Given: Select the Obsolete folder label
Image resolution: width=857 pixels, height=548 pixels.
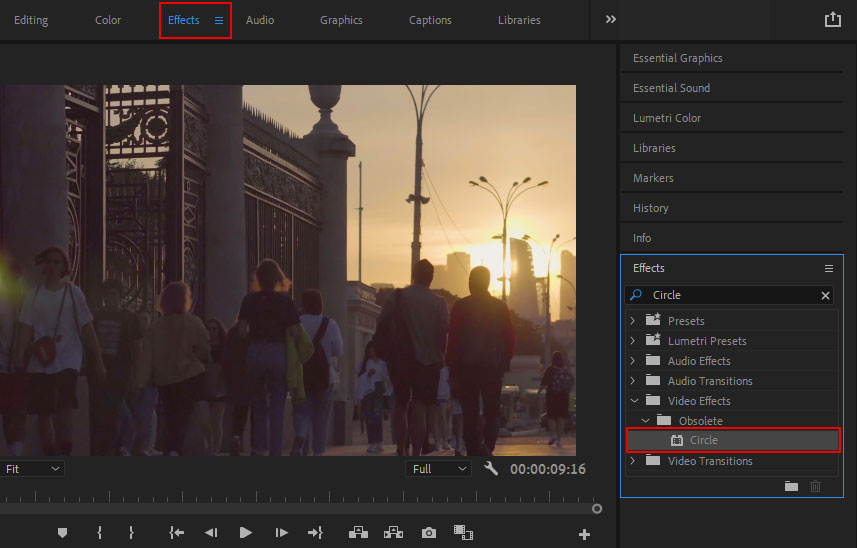Looking at the screenshot, I should tap(701, 421).
